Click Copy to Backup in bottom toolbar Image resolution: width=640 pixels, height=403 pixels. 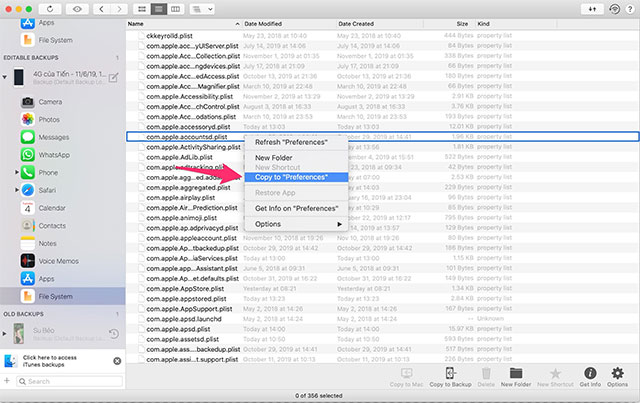(x=450, y=376)
